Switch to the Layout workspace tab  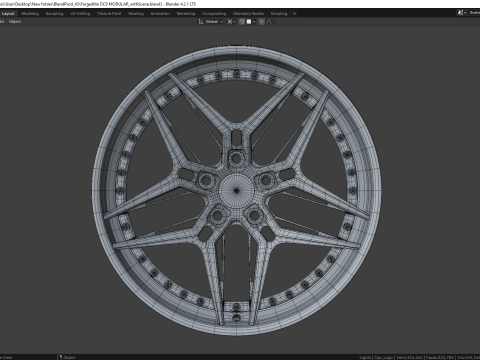pos(8,14)
